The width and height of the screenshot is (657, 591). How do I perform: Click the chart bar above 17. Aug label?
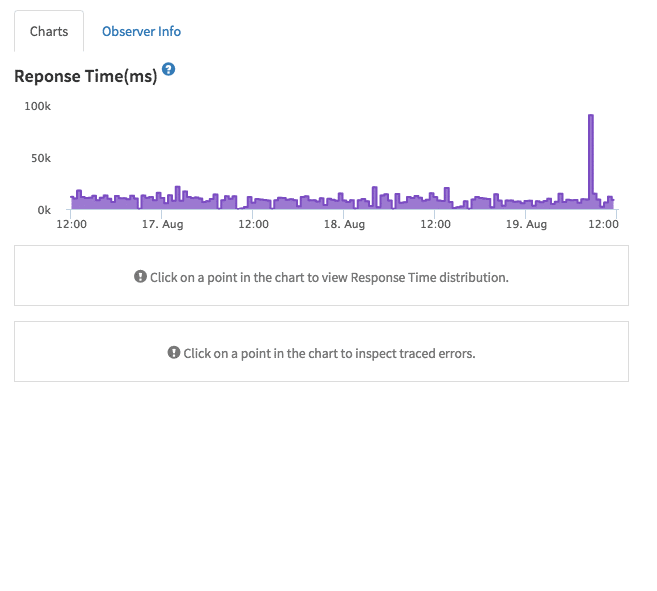[161, 202]
